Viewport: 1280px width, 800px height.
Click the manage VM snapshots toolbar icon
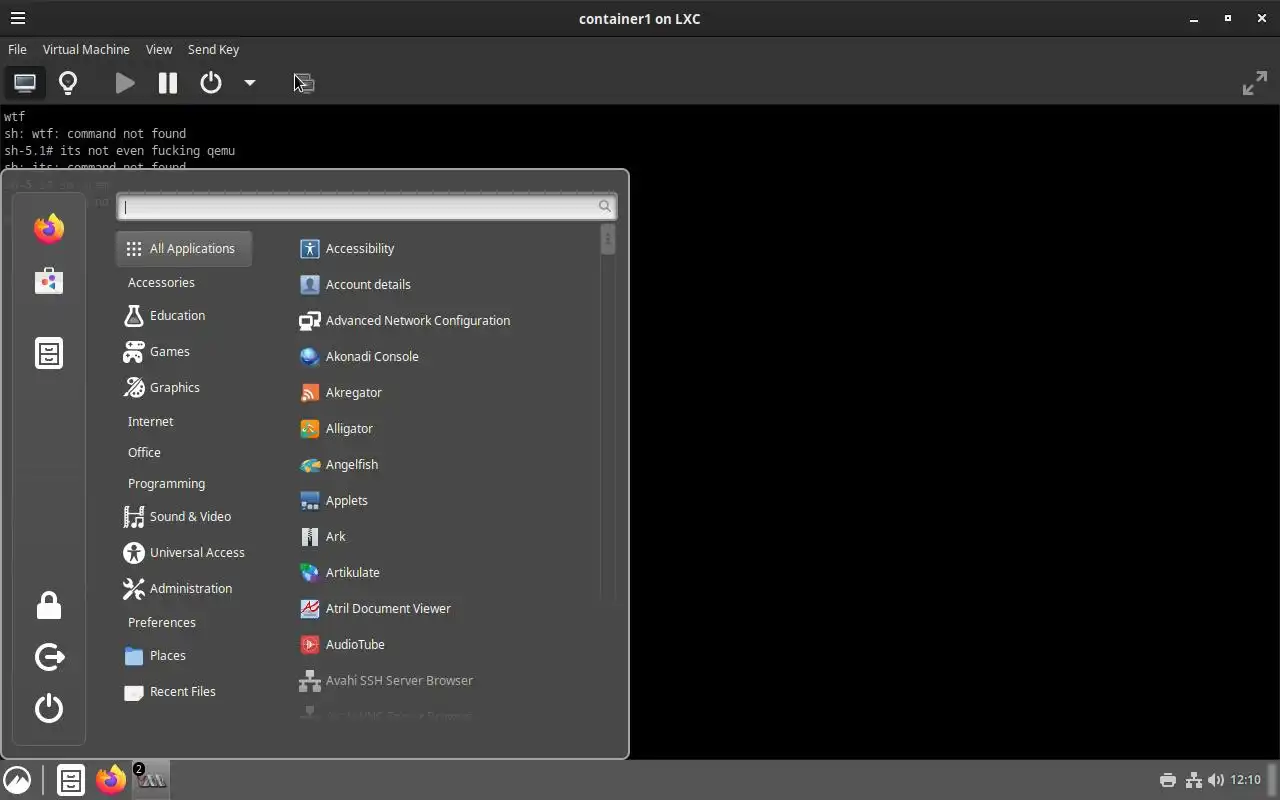304,83
